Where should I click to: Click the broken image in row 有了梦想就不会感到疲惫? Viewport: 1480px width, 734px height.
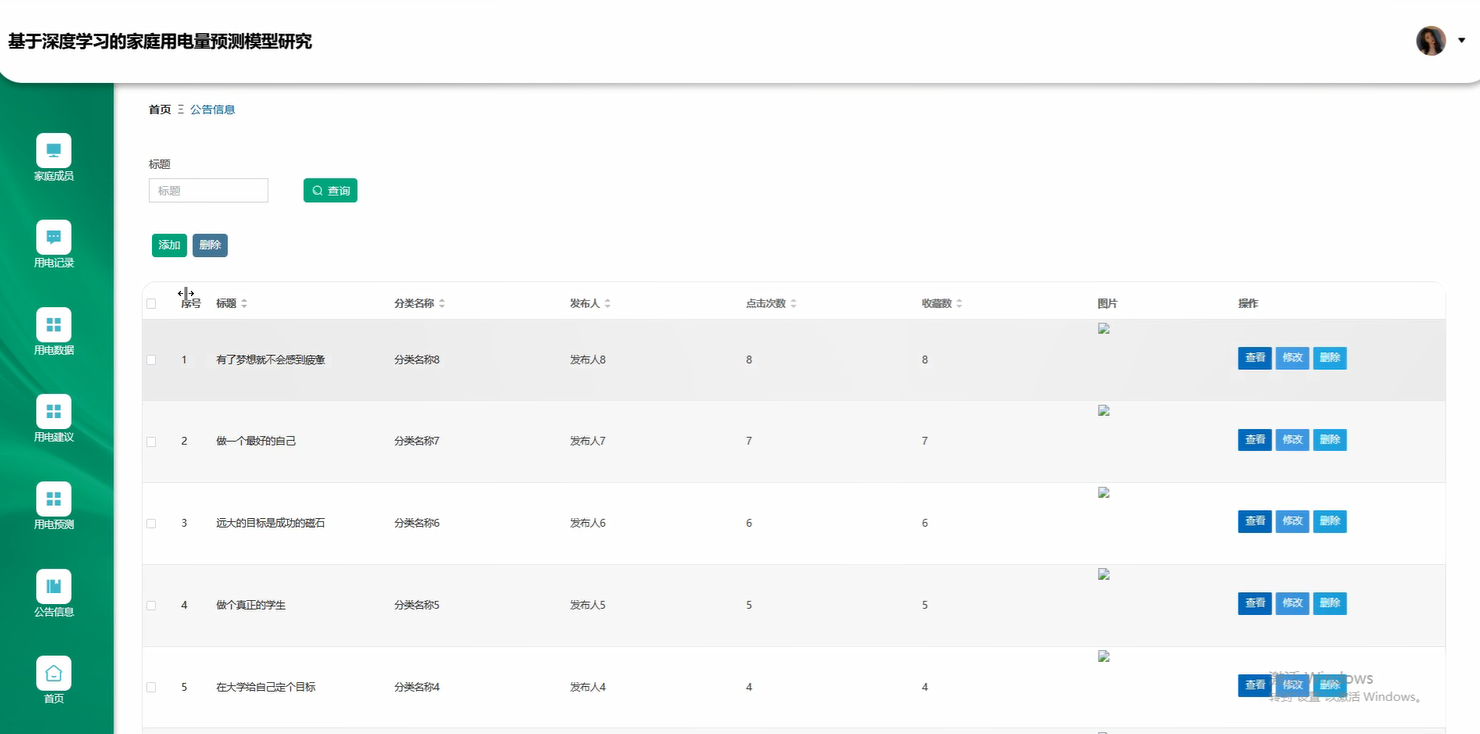[1104, 328]
